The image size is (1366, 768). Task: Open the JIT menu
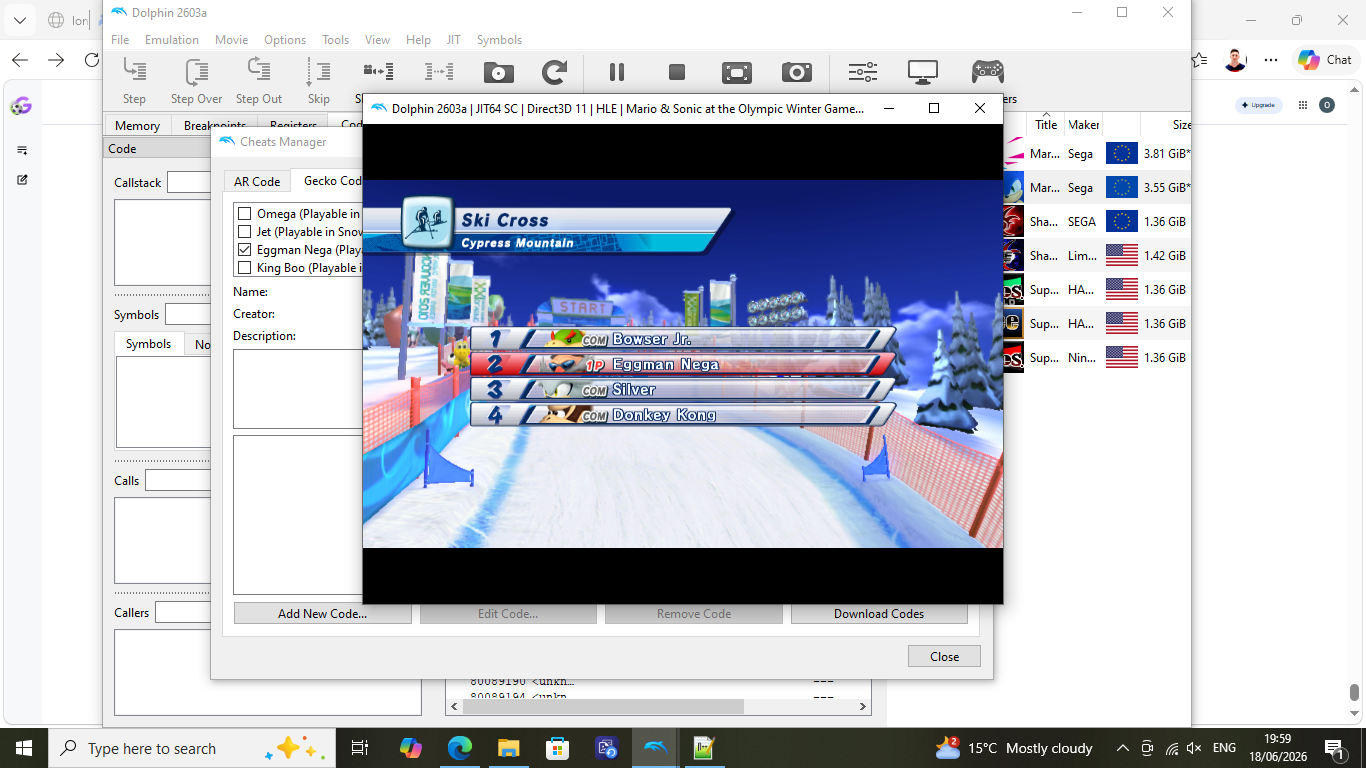point(454,40)
